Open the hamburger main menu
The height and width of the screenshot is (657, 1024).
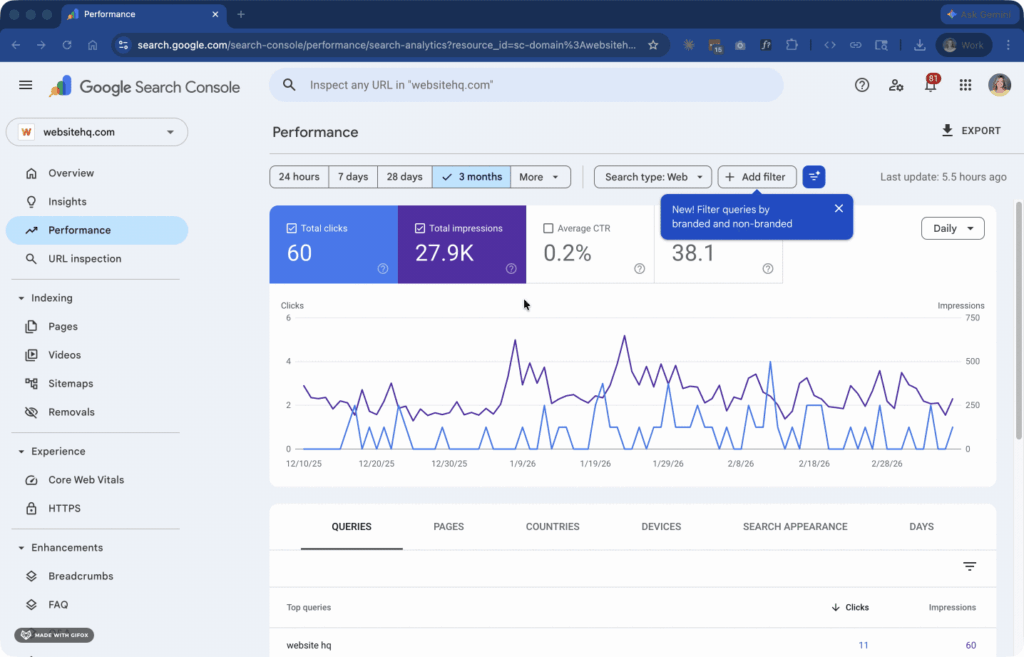click(x=26, y=86)
